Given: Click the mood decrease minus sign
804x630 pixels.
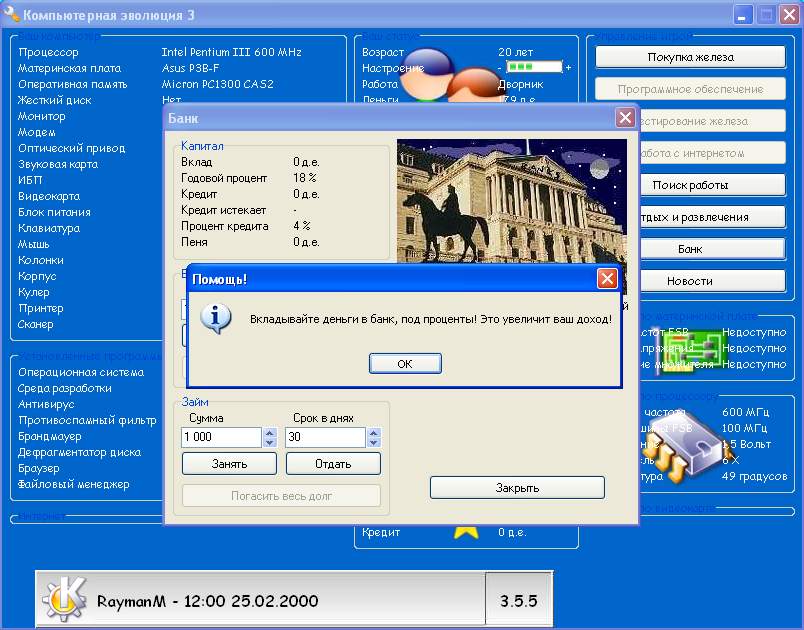Looking at the screenshot, I should [x=499, y=68].
